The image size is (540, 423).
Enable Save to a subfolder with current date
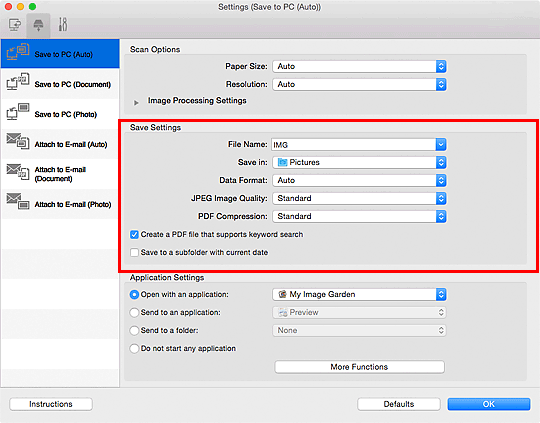134,252
